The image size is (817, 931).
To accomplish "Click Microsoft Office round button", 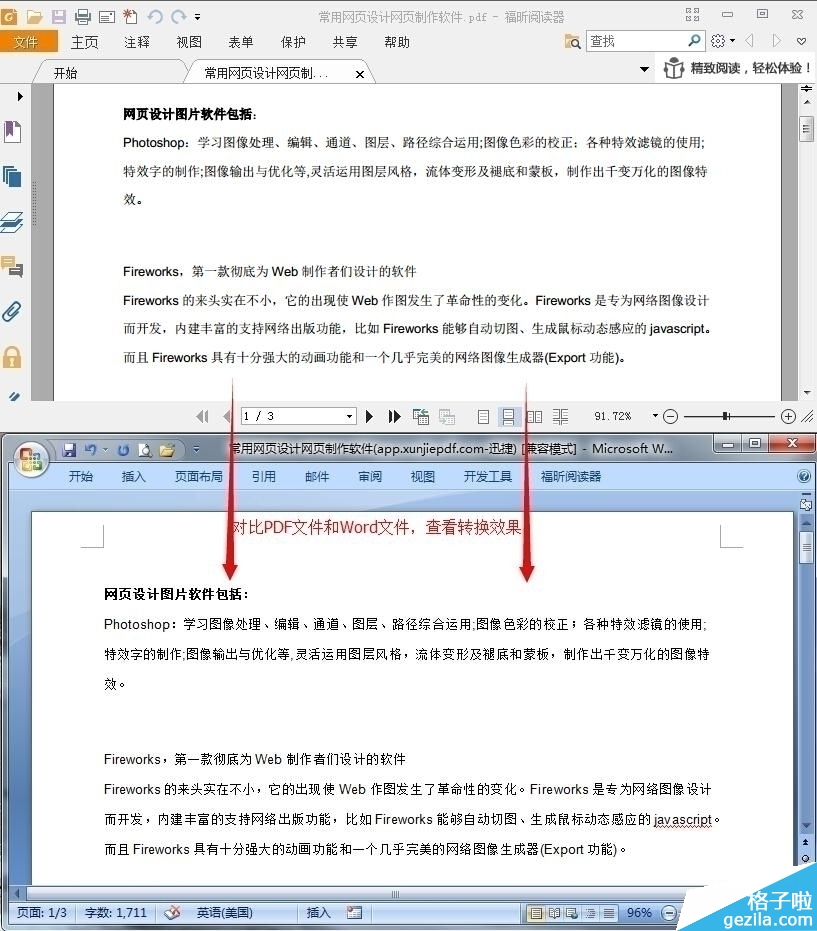I will click(31, 459).
